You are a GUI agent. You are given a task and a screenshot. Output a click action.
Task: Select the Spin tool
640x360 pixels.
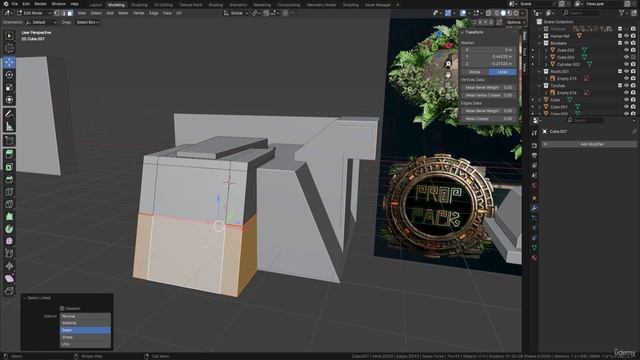pos(9,229)
